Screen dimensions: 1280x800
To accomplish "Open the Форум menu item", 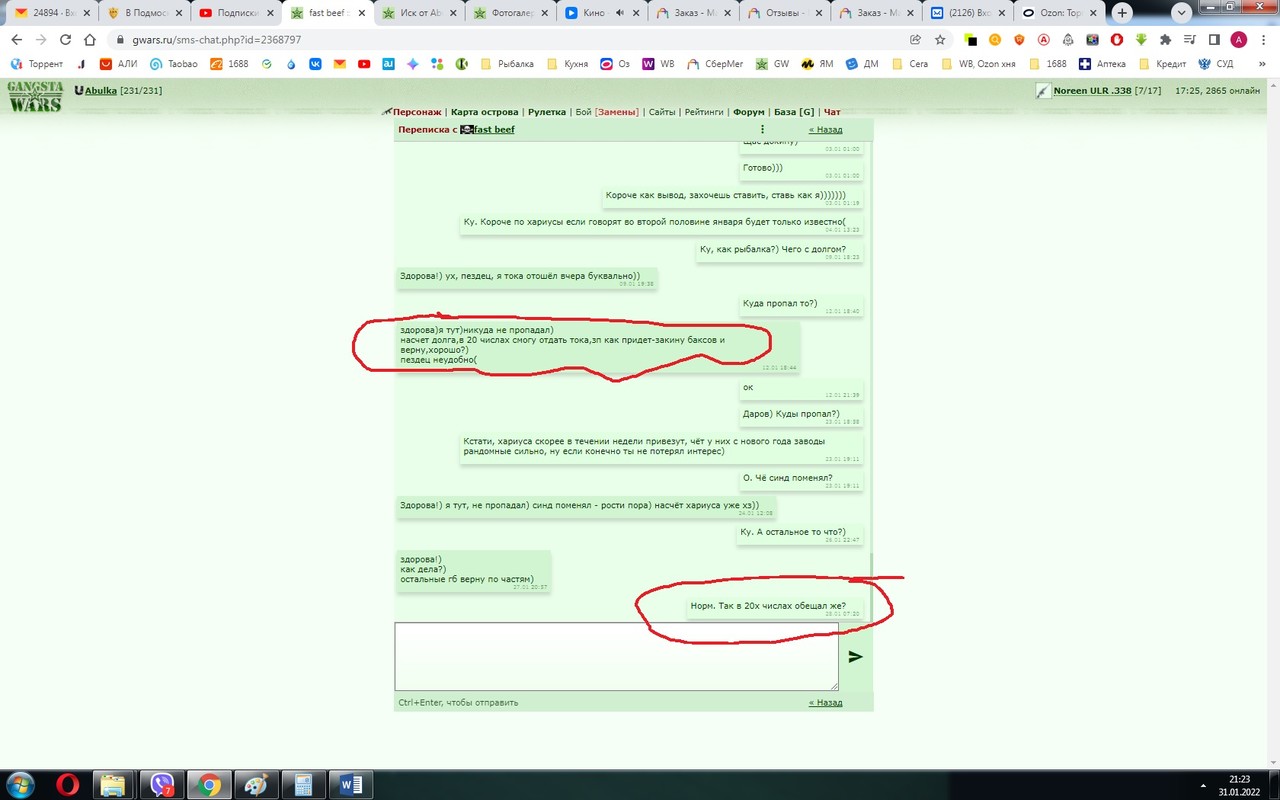I will click(x=748, y=112).
